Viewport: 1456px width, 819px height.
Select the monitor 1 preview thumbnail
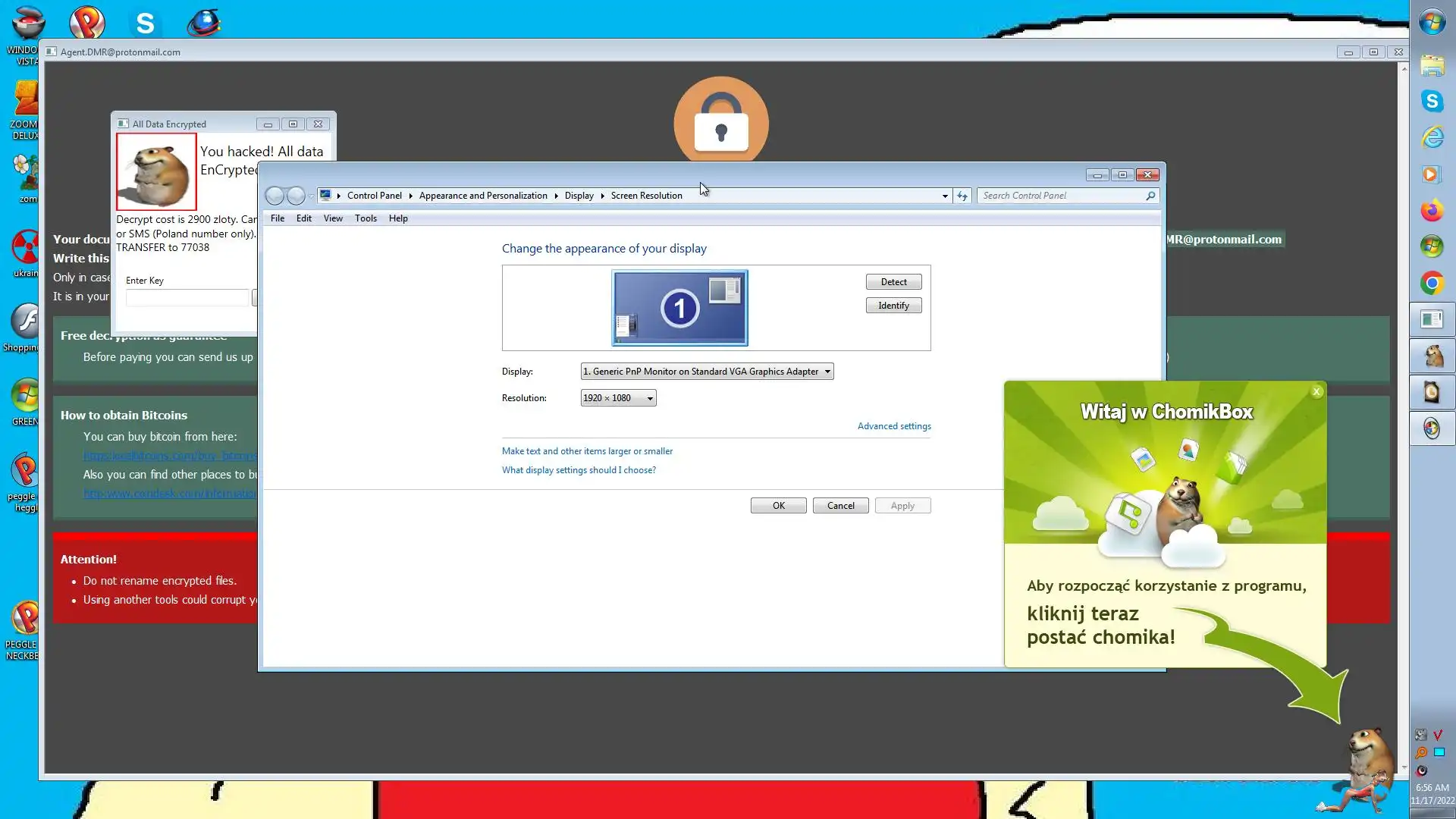click(x=679, y=308)
